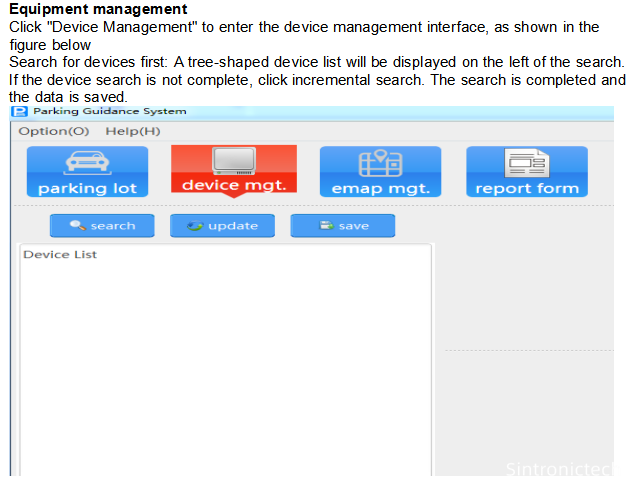Go to the emap mgt. label
Screen dimensions: 639x491
pyautogui.click(x=380, y=188)
